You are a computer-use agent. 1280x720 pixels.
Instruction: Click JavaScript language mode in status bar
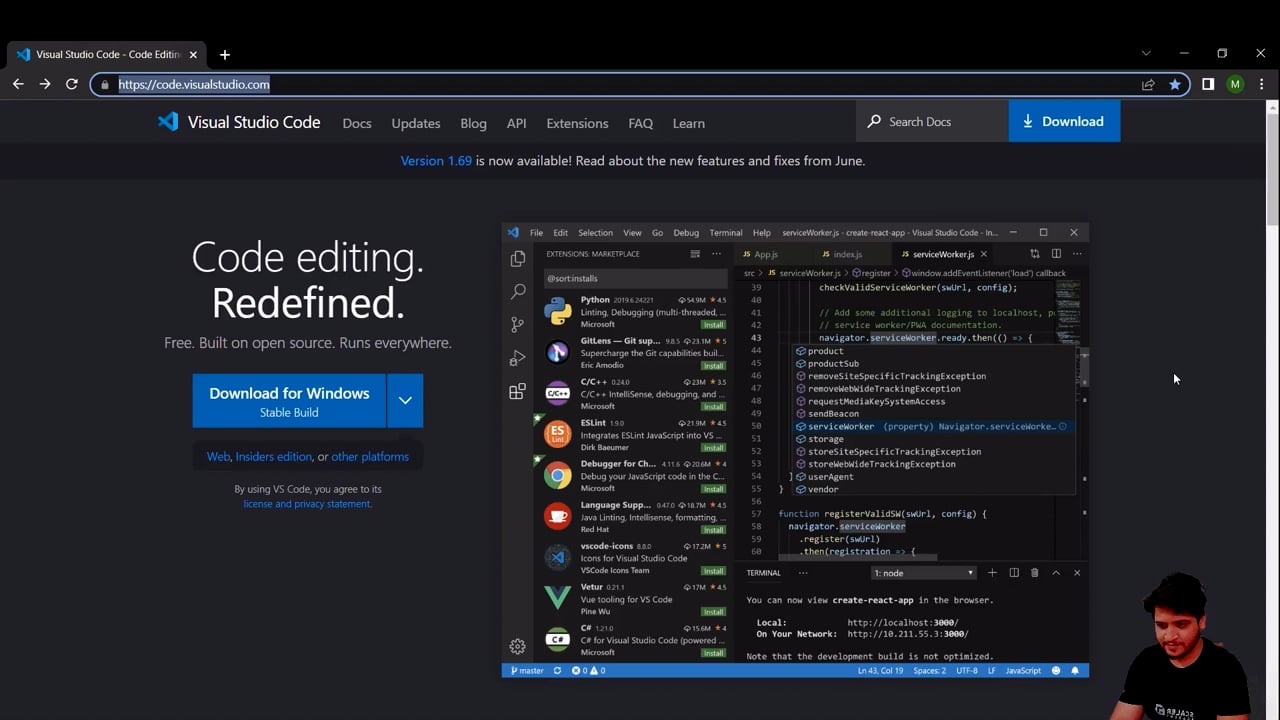tap(1023, 671)
